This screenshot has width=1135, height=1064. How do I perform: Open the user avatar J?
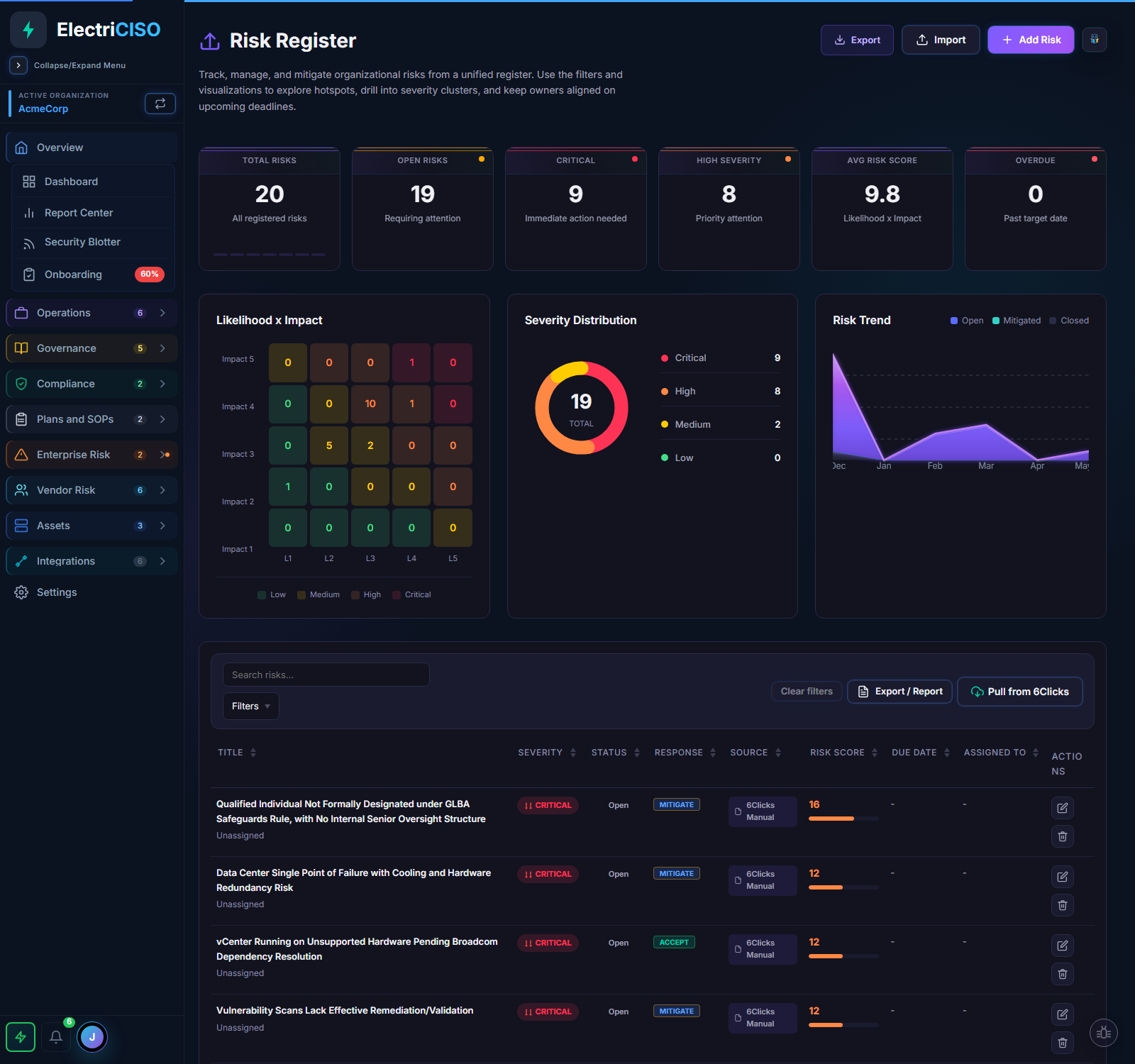[x=92, y=1037]
